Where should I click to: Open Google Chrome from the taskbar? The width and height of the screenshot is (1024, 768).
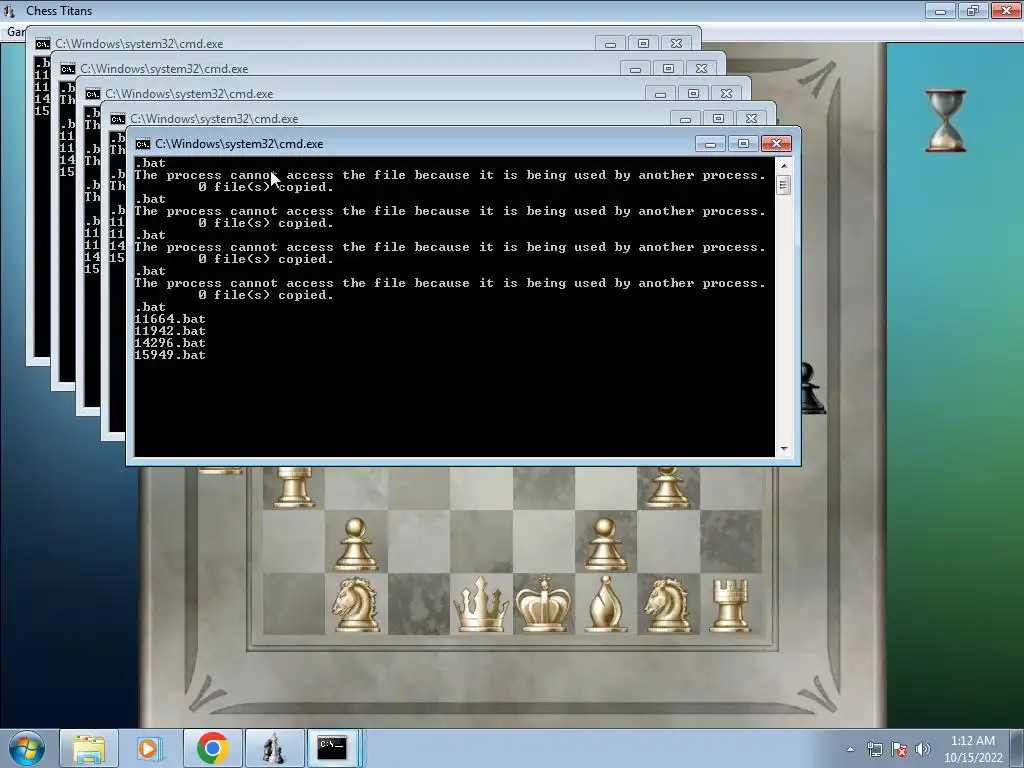[212, 748]
